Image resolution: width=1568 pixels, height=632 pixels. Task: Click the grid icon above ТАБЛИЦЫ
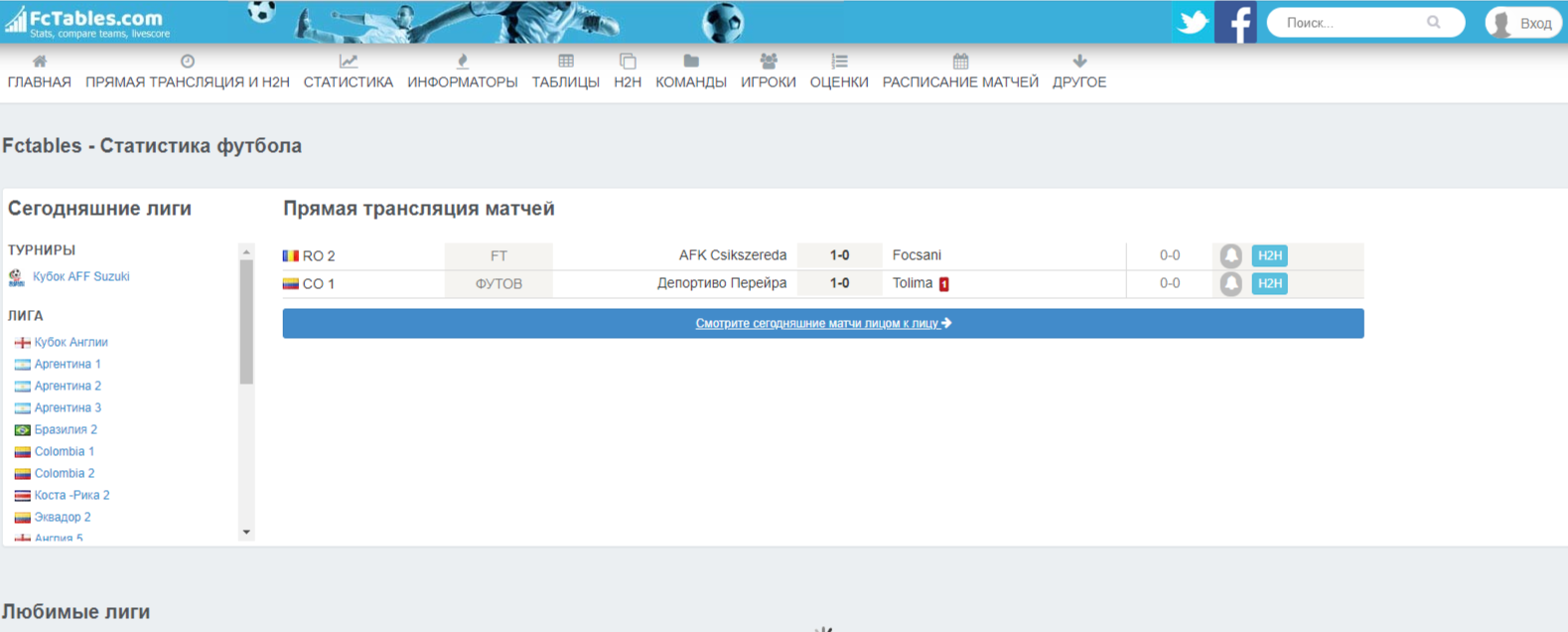[x=566, y=62]
